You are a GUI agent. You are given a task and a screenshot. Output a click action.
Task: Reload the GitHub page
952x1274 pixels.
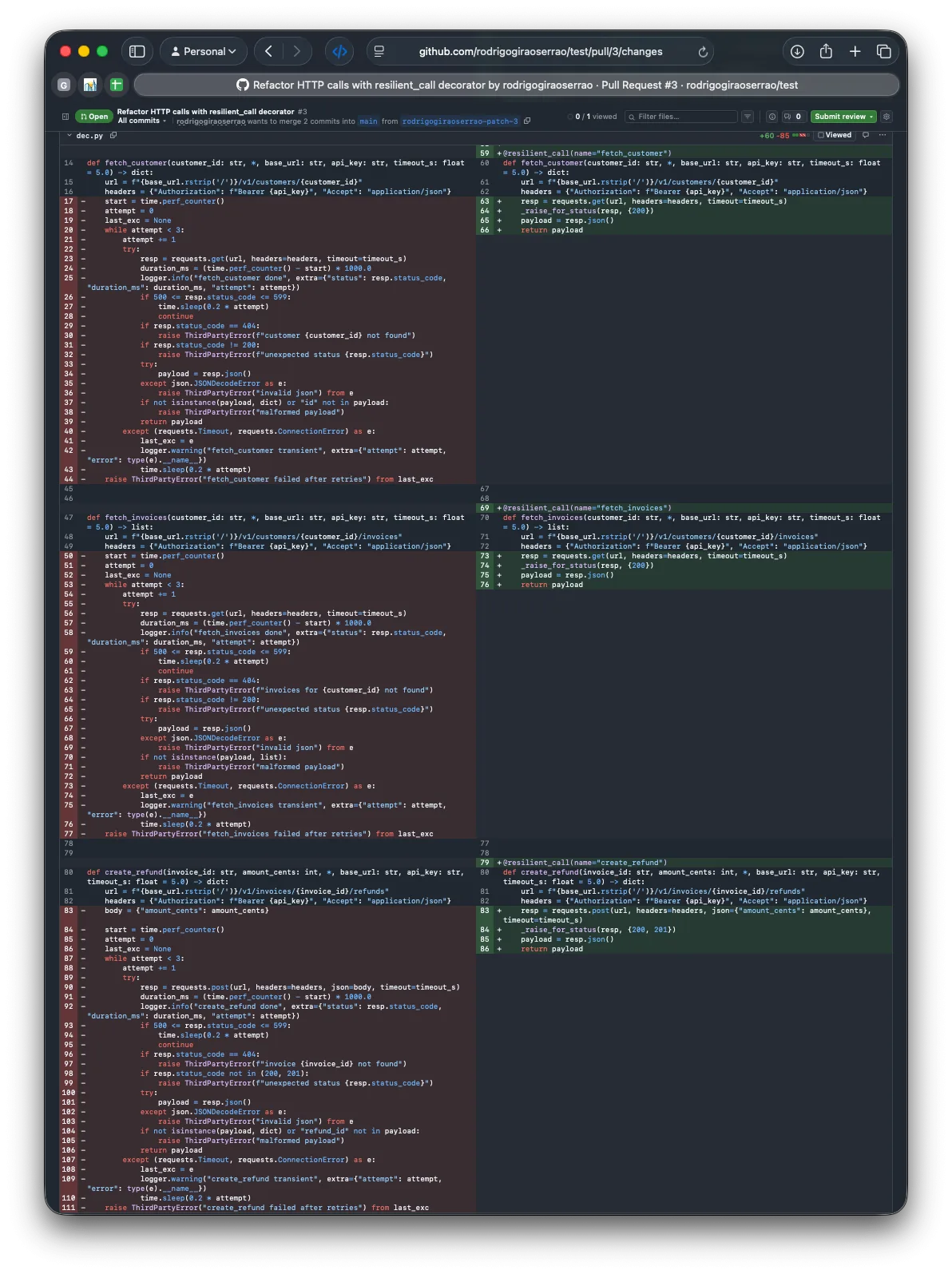[x=703, y=52]
